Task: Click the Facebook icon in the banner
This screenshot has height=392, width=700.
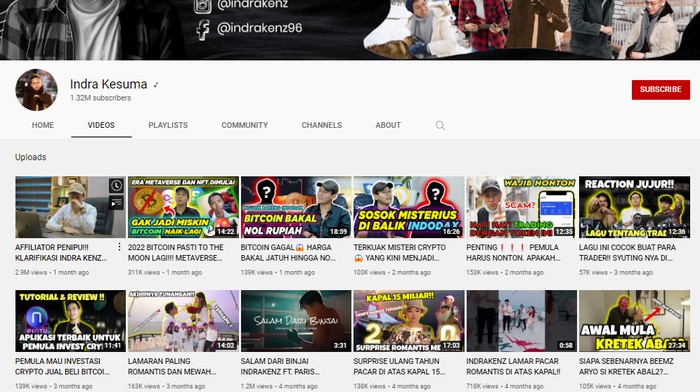Action: pos(203,29)
